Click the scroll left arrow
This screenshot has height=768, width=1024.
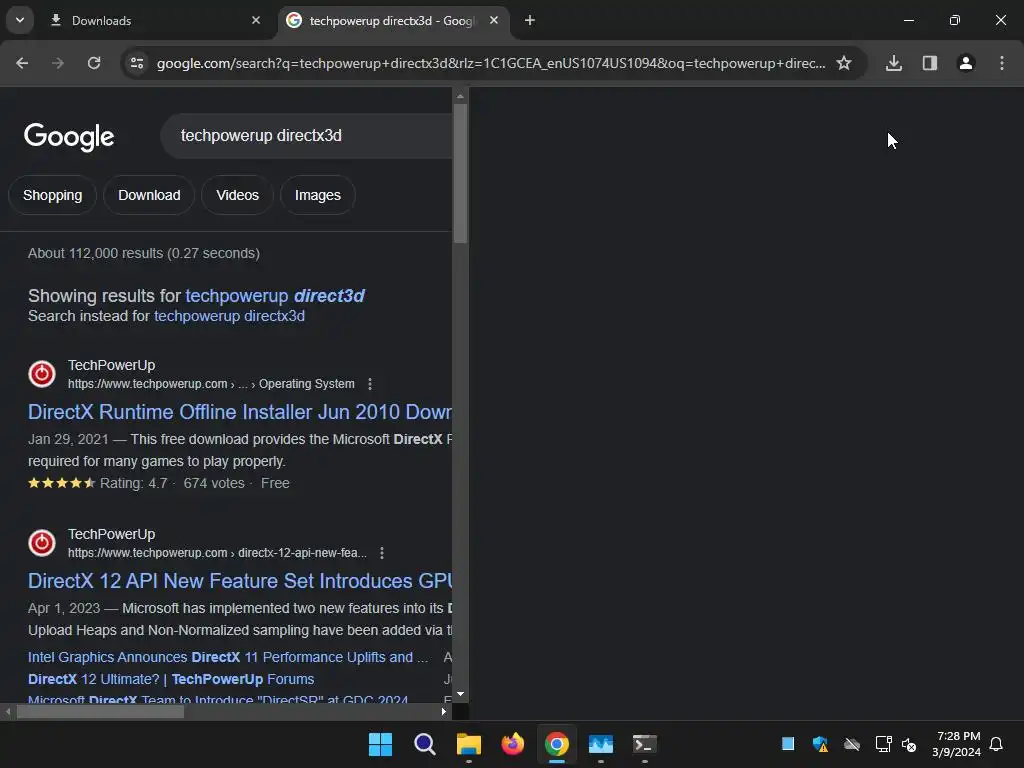[8, 712]
